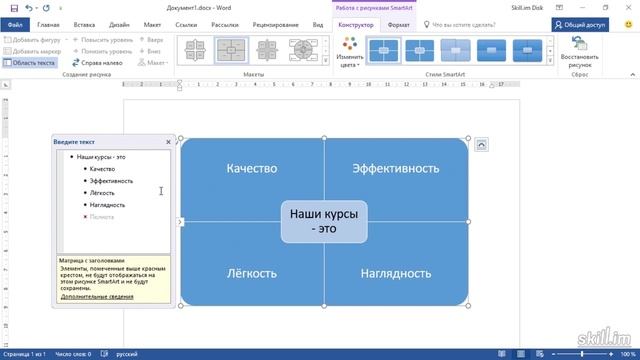This screenshot has height=360, width=640.
Task: Toggle Справа налево direction
Action: [97, 63]
